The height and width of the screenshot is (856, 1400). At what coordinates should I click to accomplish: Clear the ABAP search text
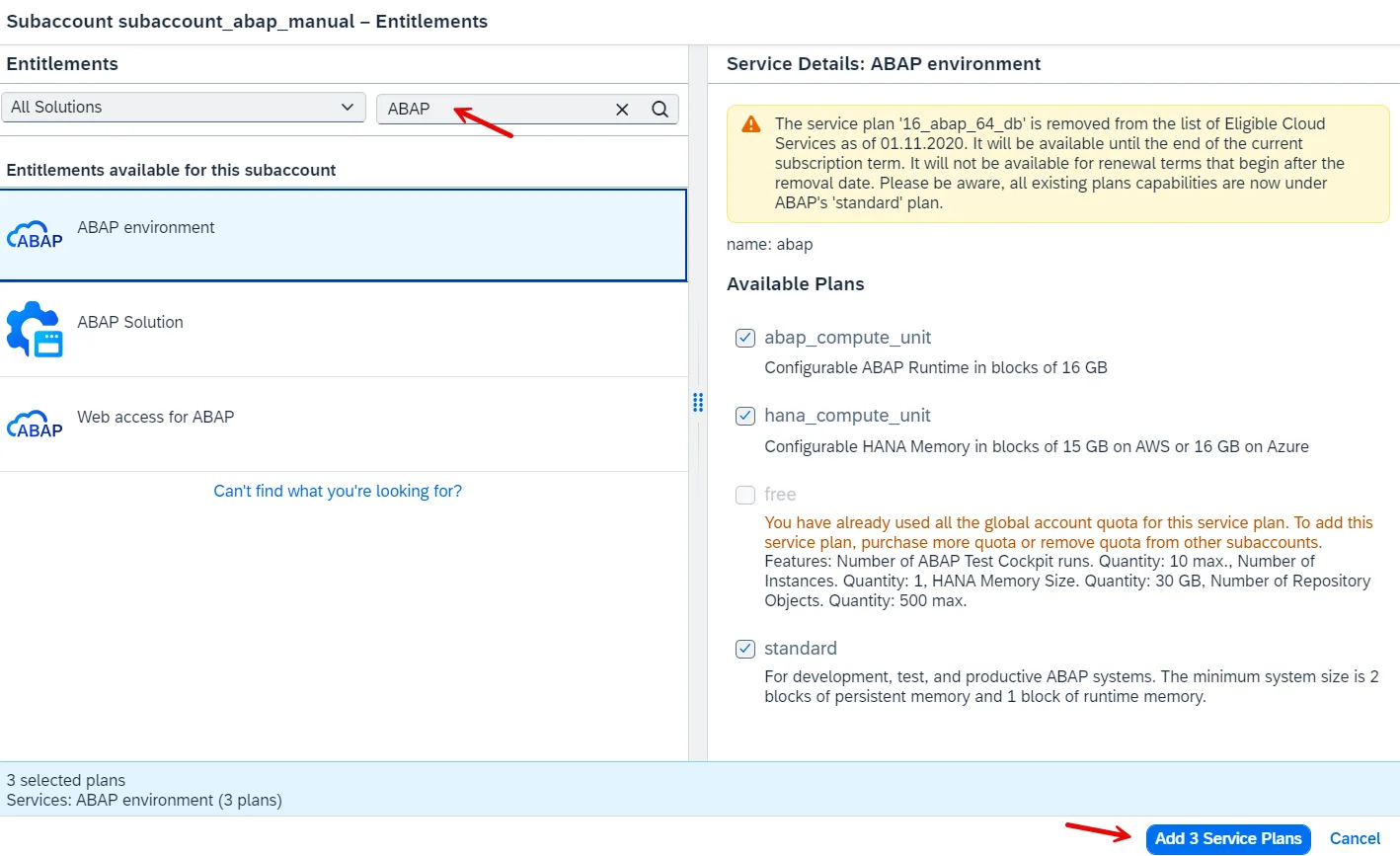point(622,109)
